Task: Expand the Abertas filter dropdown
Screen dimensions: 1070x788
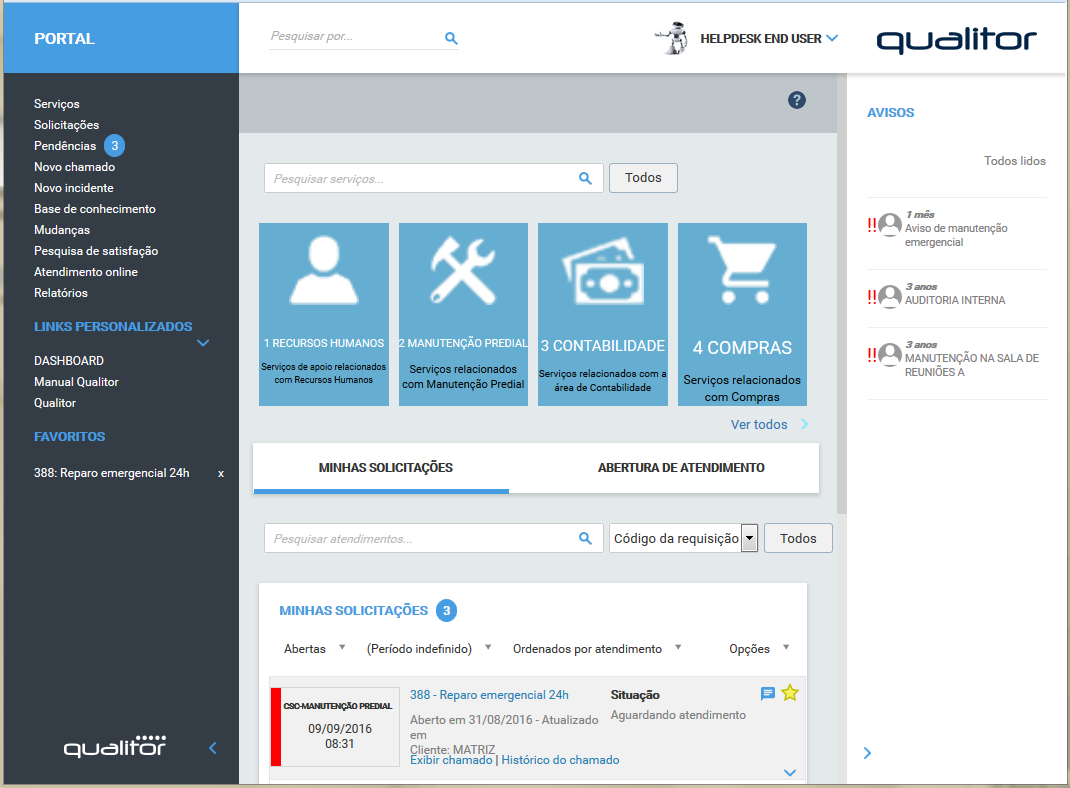Action: click(342, 648)
